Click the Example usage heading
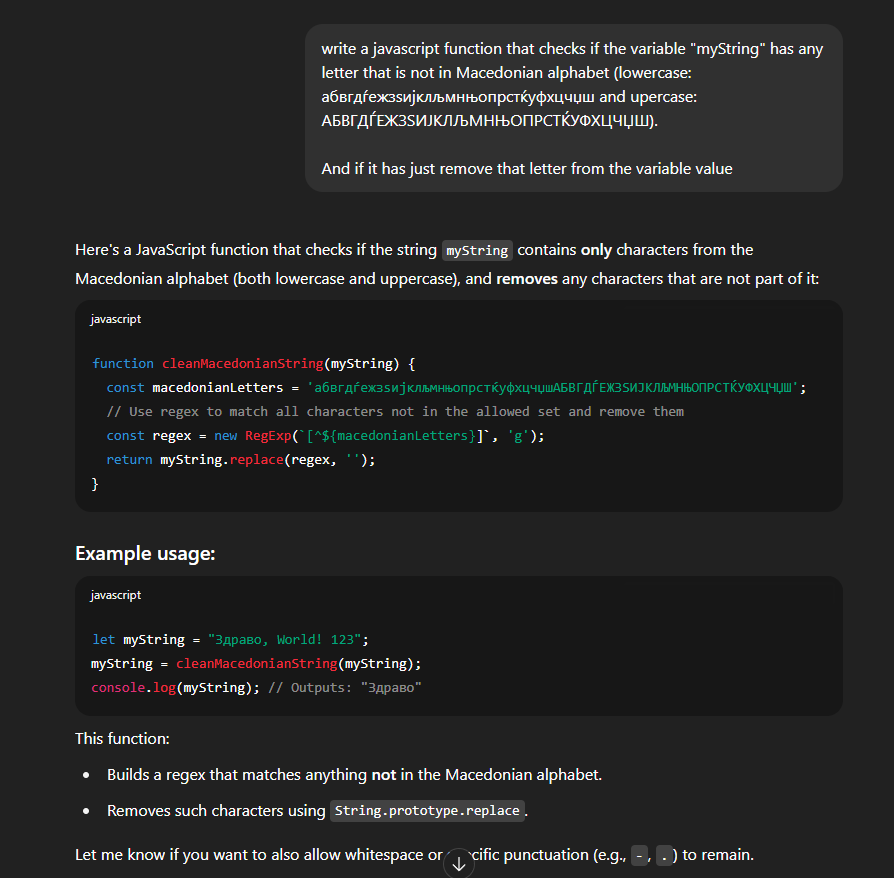Viewport: 894px width, 879px height. tap(145, 553)
